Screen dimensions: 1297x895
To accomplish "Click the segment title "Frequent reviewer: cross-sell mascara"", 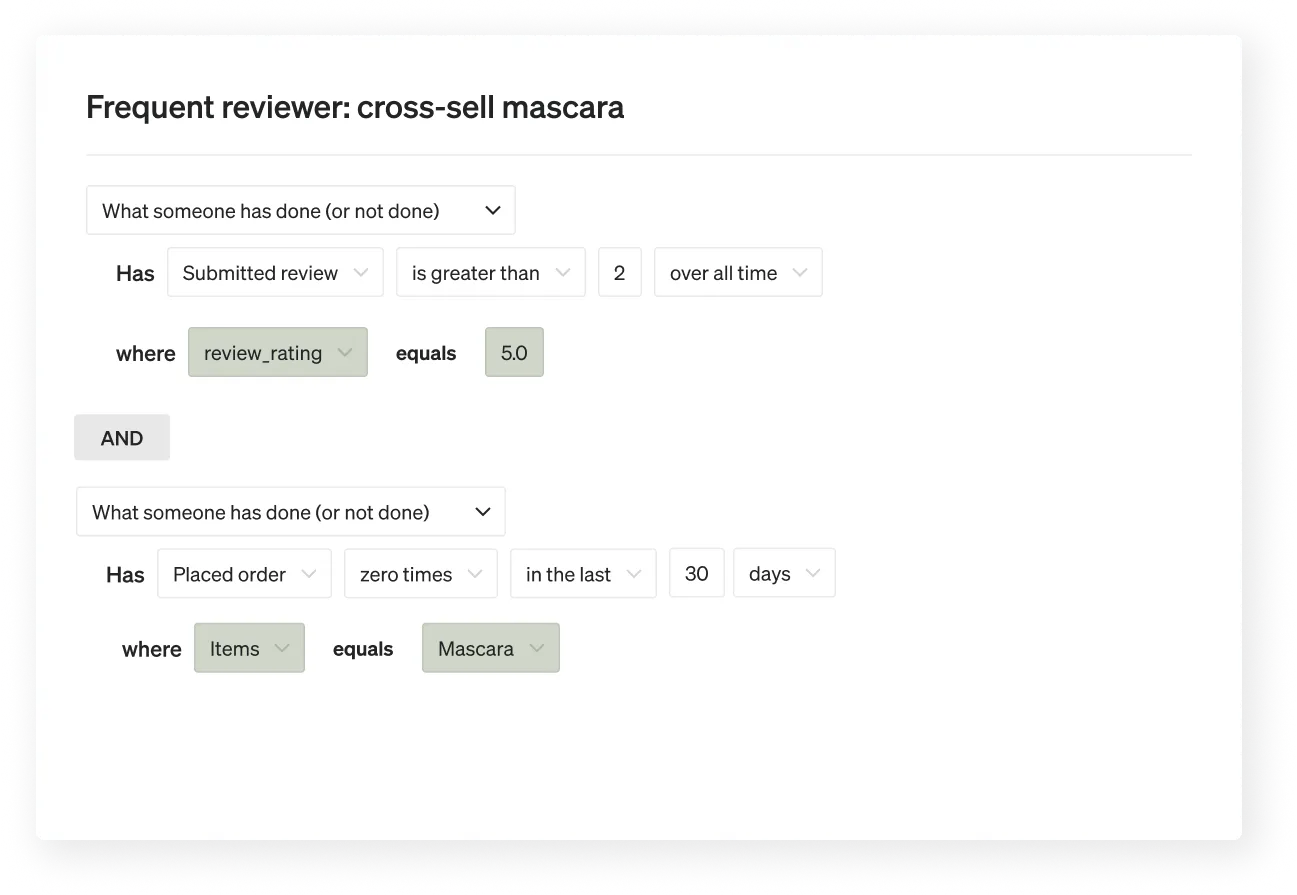I will (355, 107).
